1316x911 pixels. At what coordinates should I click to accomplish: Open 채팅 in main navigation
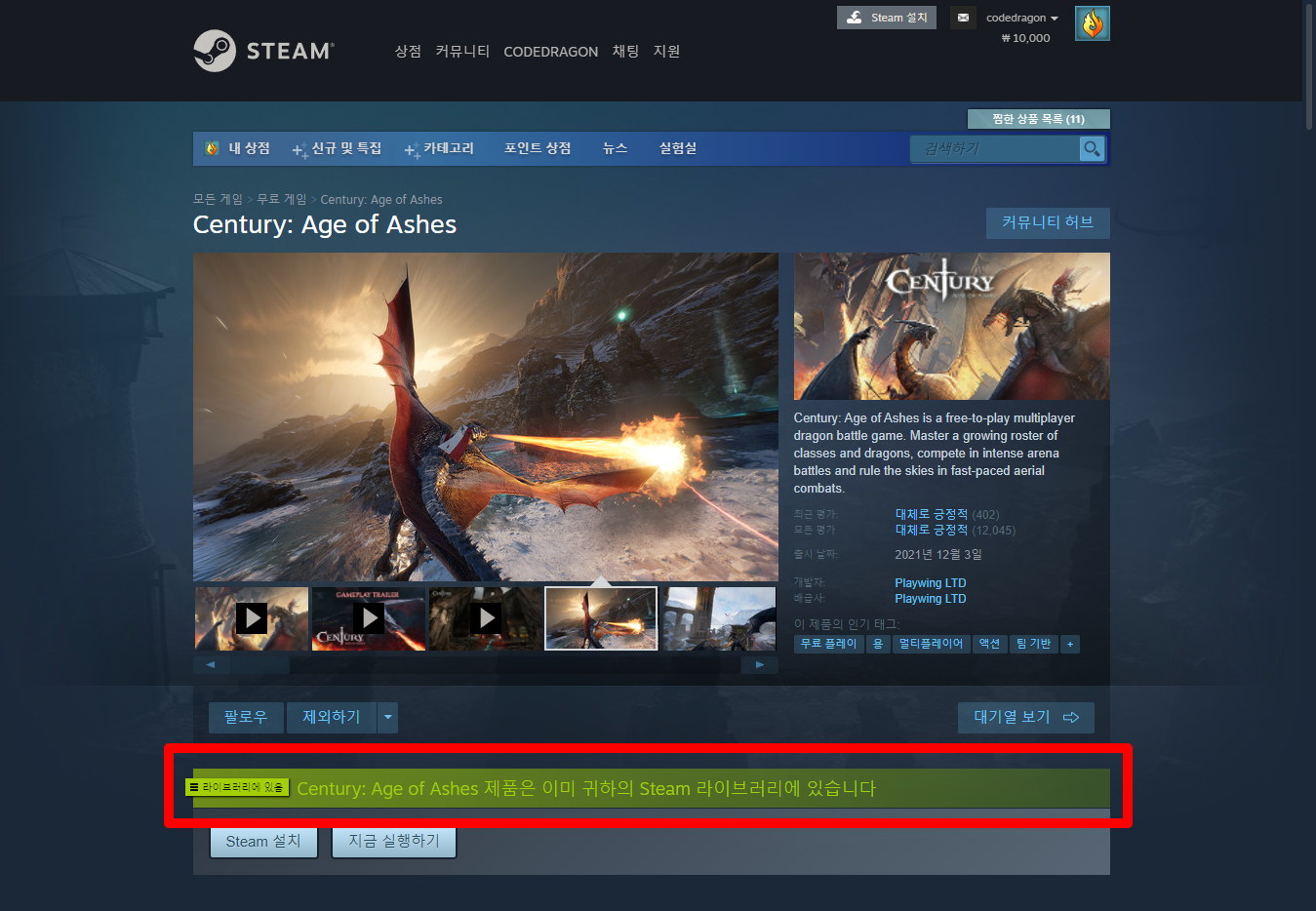[625, 51]
